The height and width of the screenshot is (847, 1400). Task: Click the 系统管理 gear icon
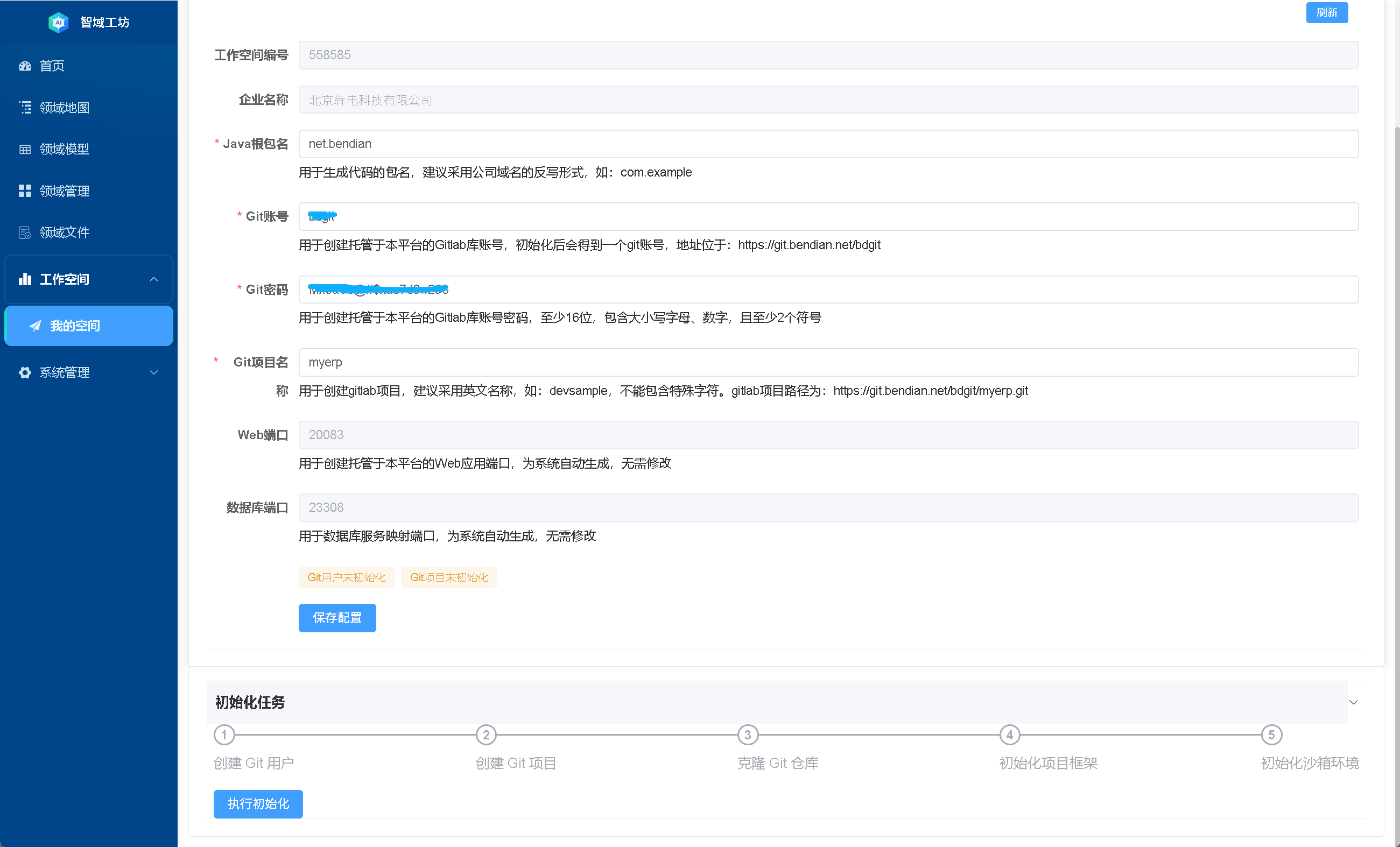pyautogui.click(x=25, y=373)
